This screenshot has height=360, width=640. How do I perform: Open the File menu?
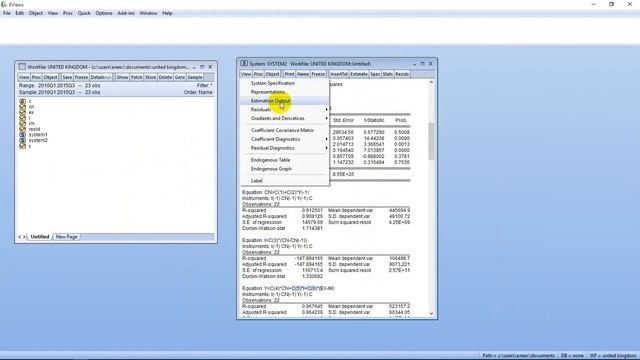click(7, 13)
